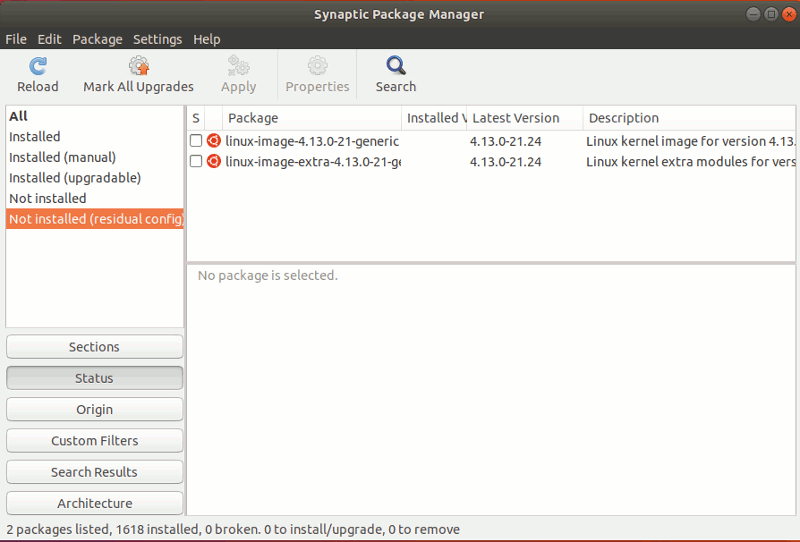Open Custom Filters view
Screen dimensions: 800x542
coord(94,441)
